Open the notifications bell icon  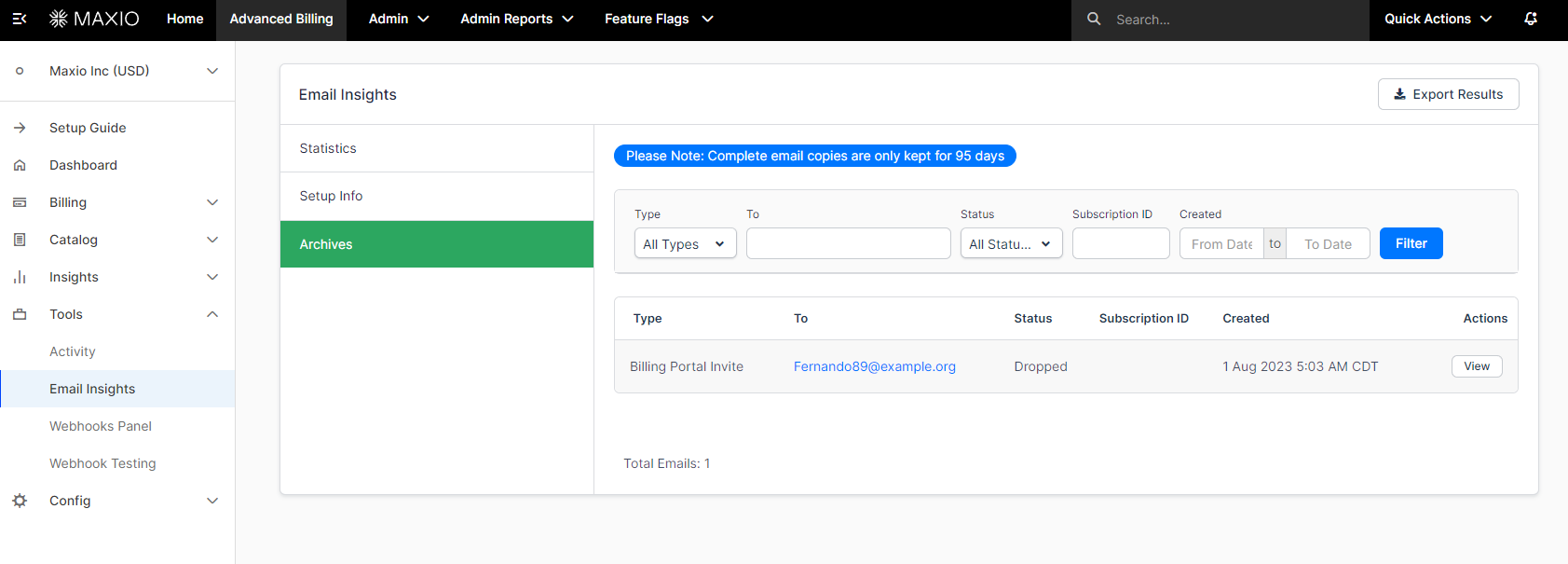[1531, 19]
